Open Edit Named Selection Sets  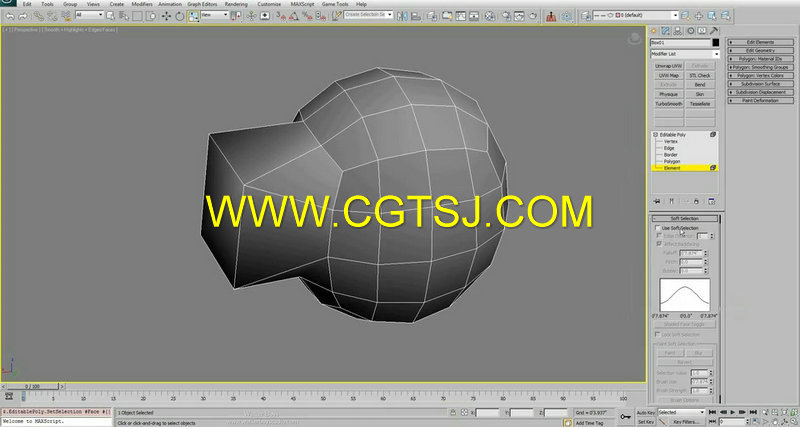click(336, 16)
